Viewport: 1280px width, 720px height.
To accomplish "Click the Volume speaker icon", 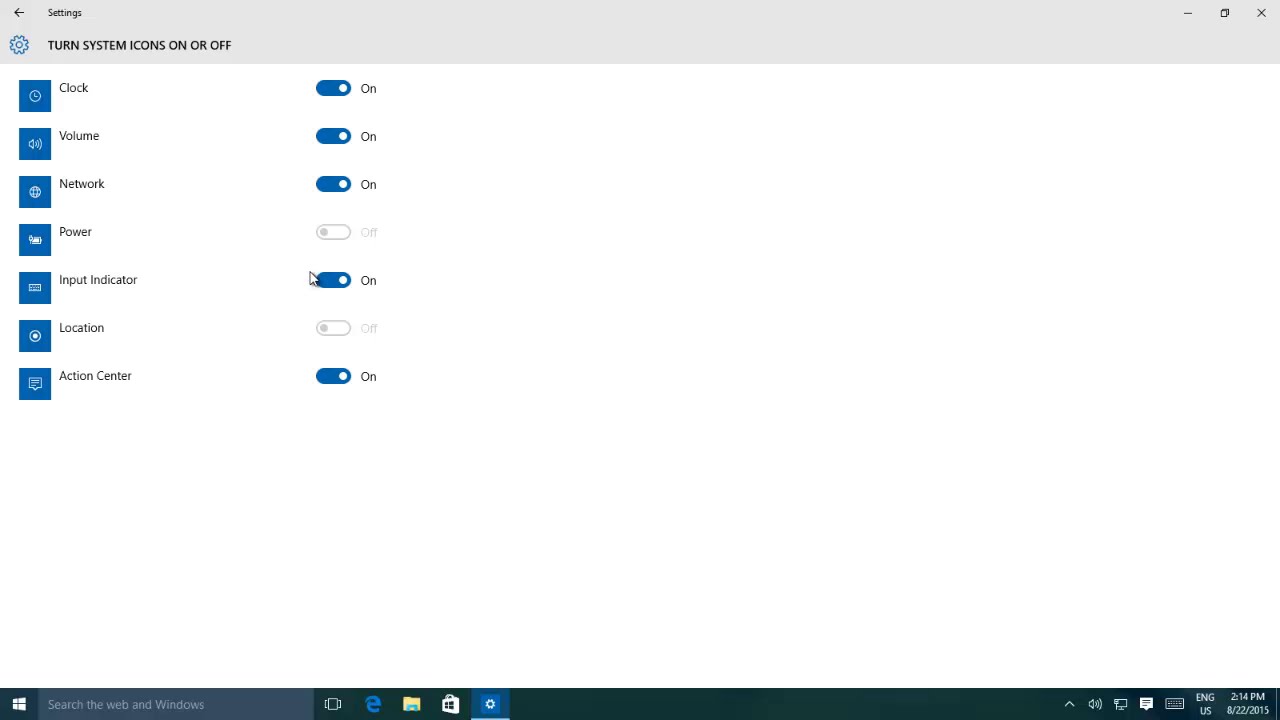I will tap(35, 143).
